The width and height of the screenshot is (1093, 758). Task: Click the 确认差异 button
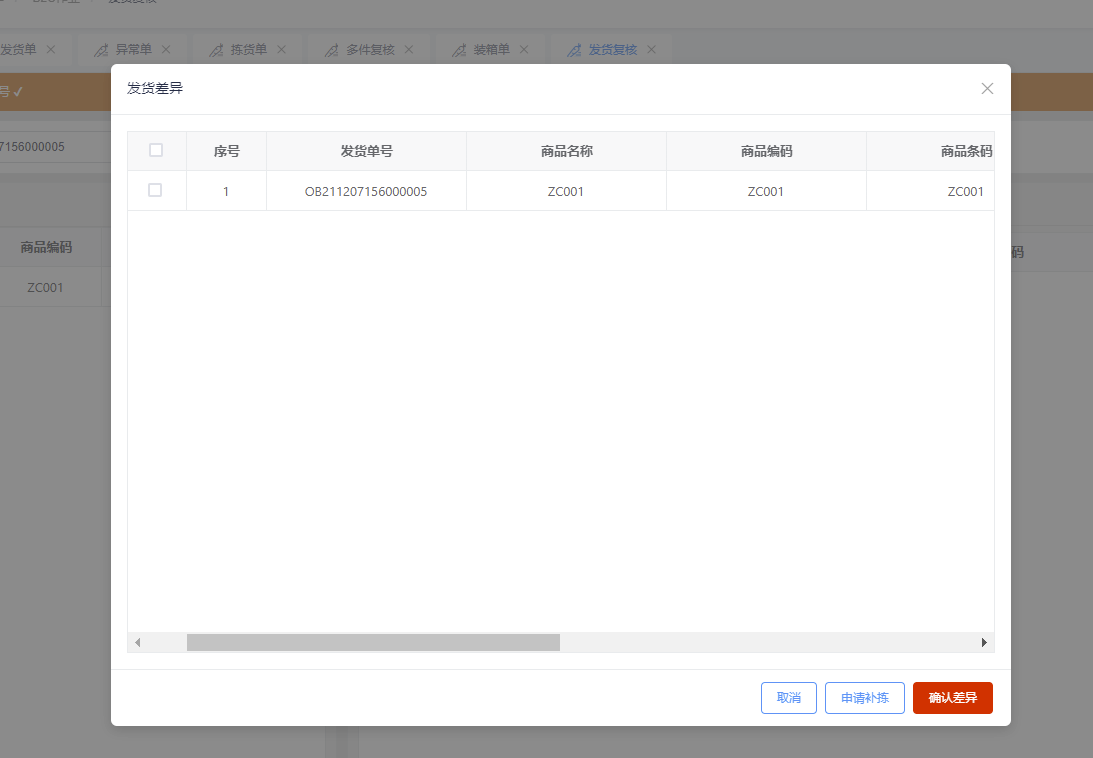tap(952, 698)
